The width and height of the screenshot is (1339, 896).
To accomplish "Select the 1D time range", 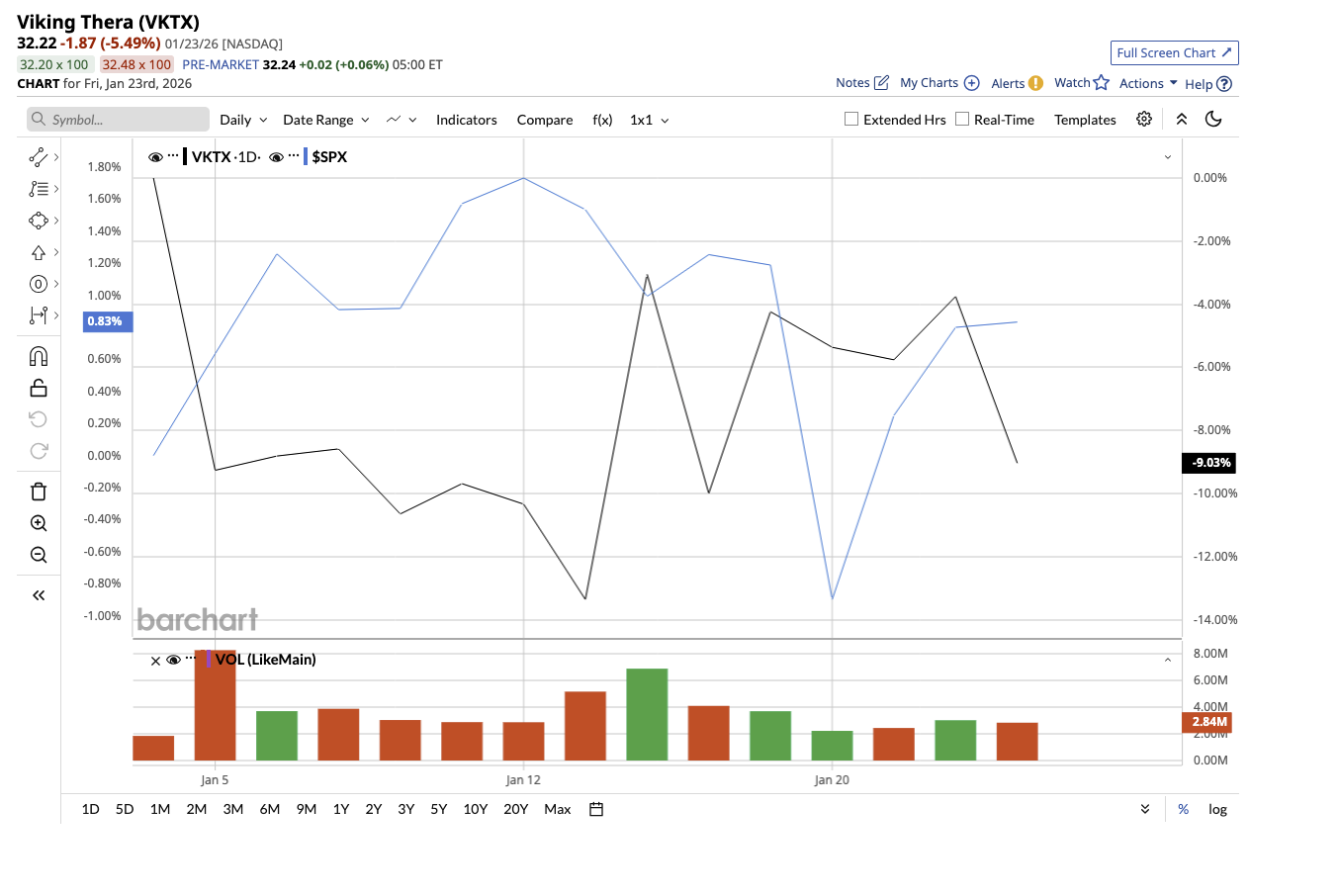I will 90,809.
